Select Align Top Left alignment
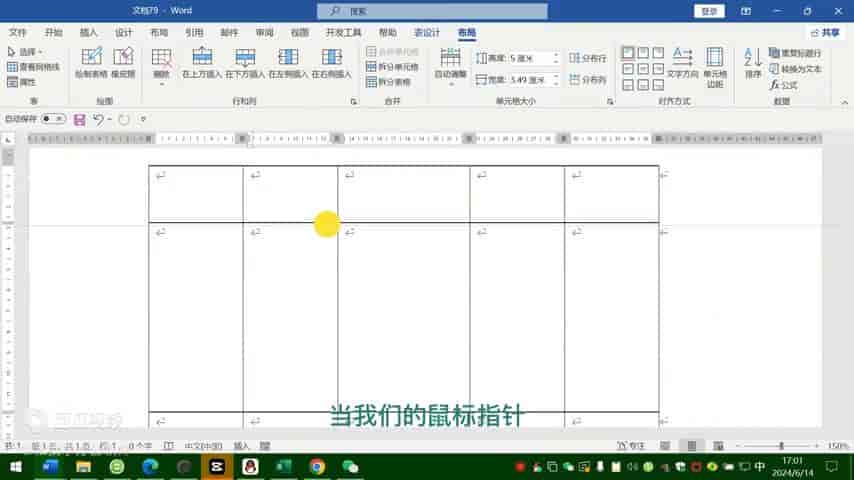 (x=628, y=53)
